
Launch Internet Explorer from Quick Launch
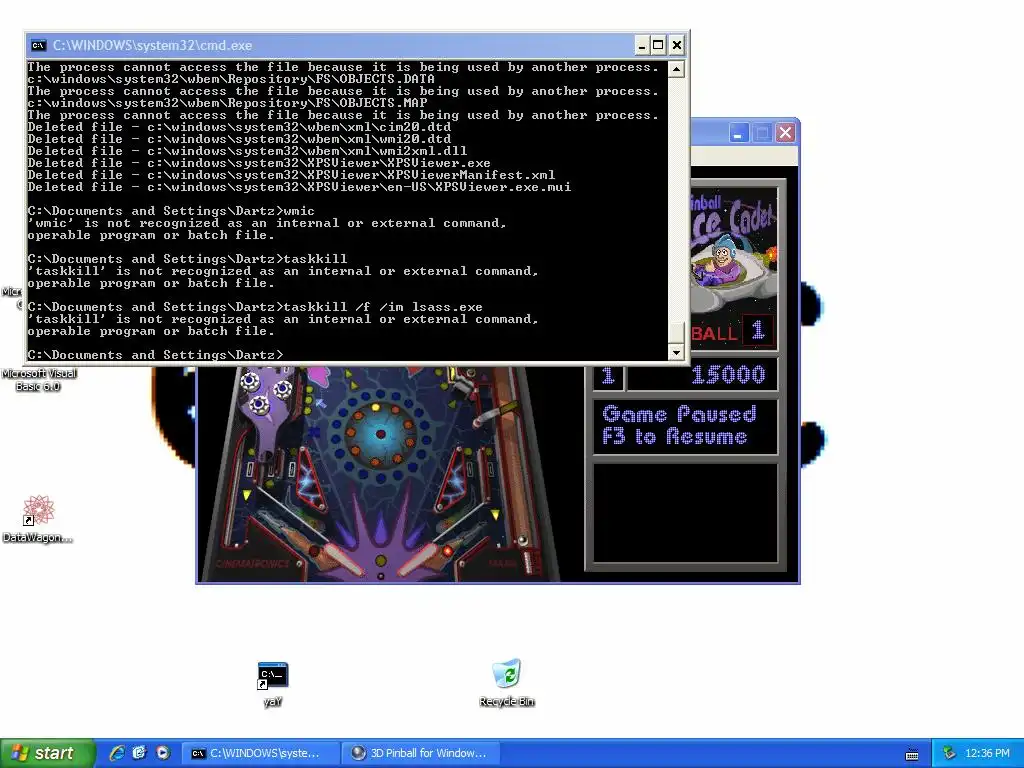tap(117, 753)
